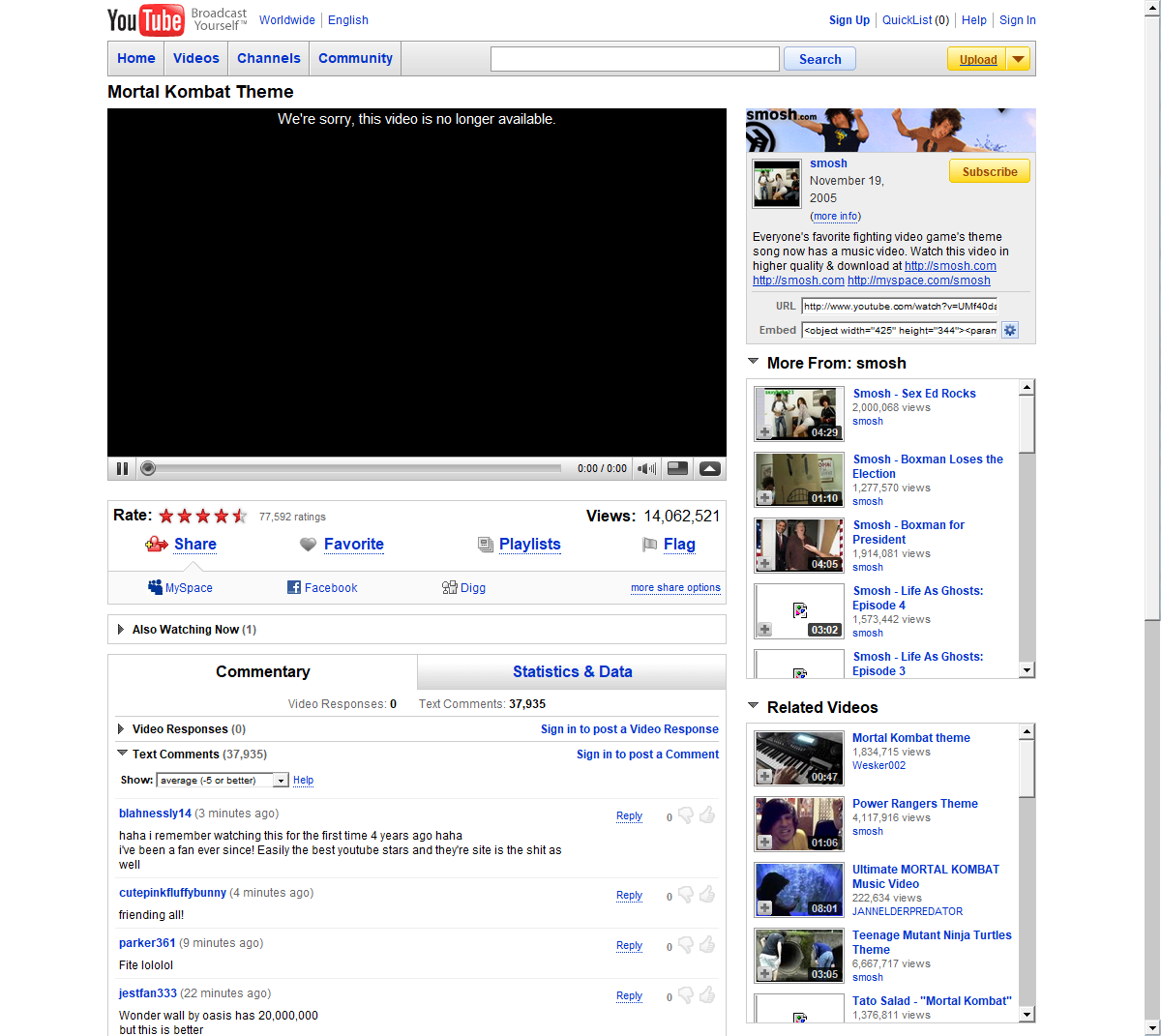Open the comment Show filter dropdown
The width and height of the screenshot is (1161, 1036).
[x=281, y=781]
